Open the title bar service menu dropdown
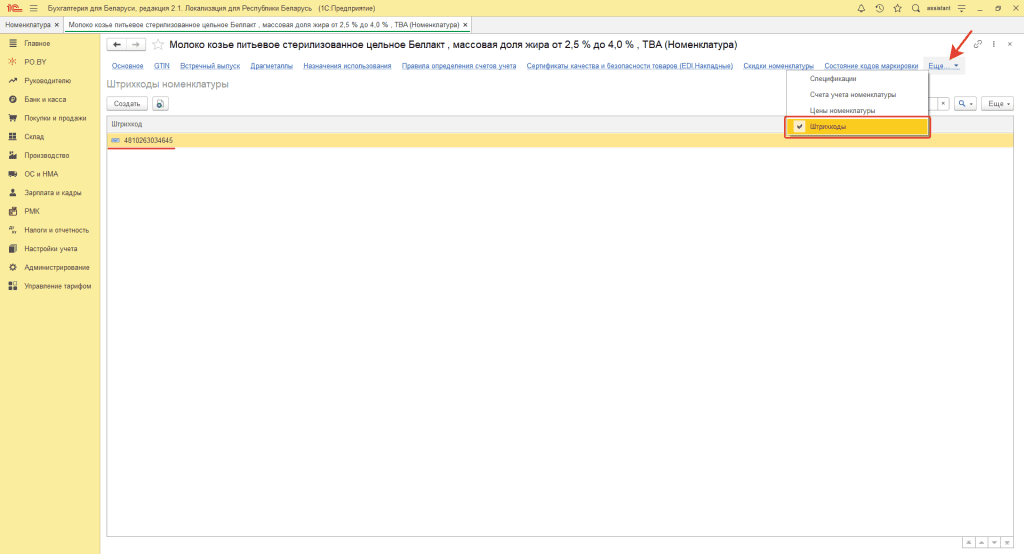Viewport: 1024px width, 554px height. tap(961, 8)
